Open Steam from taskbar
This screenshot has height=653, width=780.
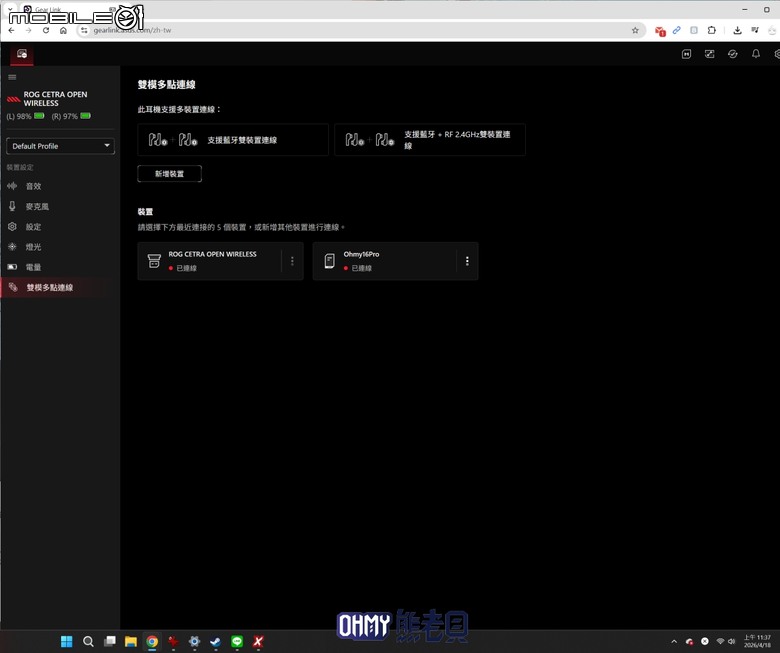tap(215, 642)
